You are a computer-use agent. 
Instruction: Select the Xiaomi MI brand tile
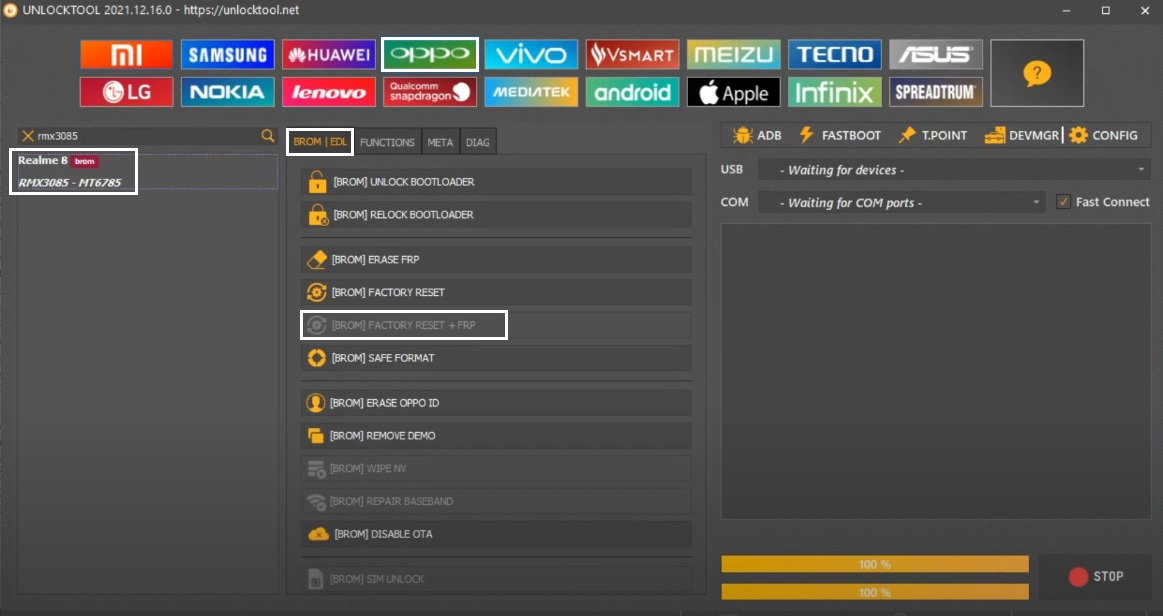tap(126, 55)
